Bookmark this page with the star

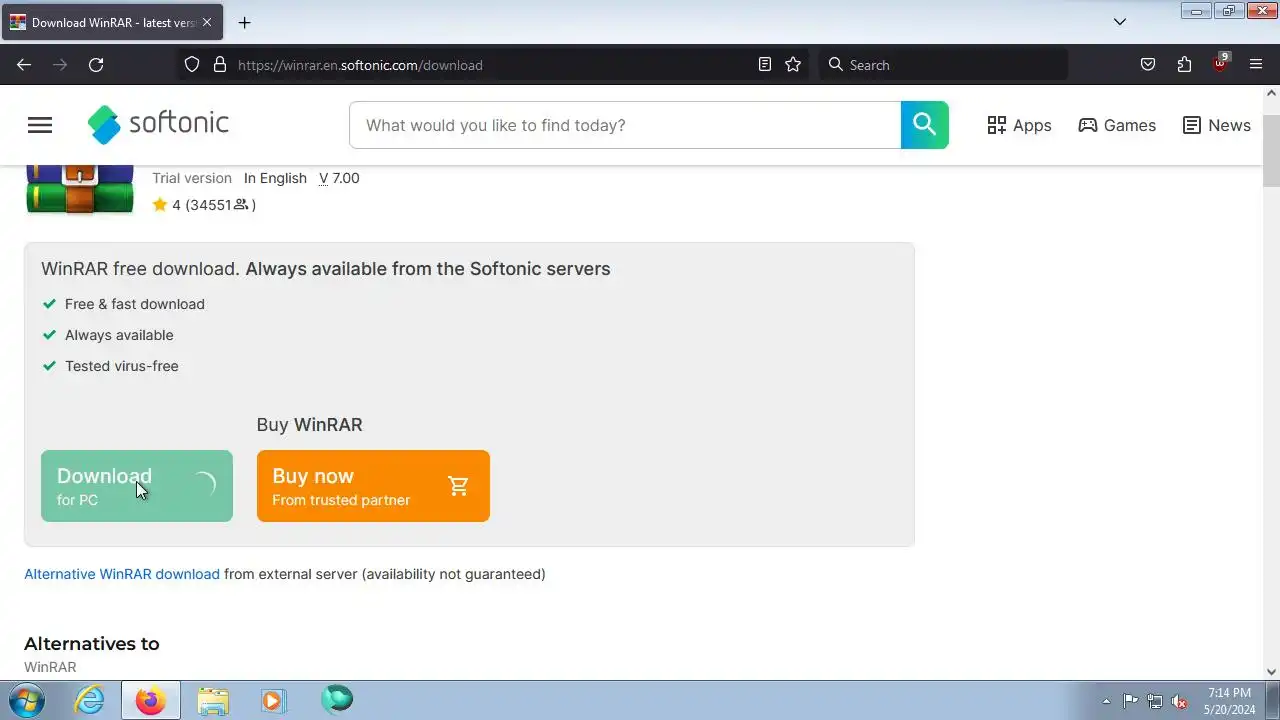point(793,65)
